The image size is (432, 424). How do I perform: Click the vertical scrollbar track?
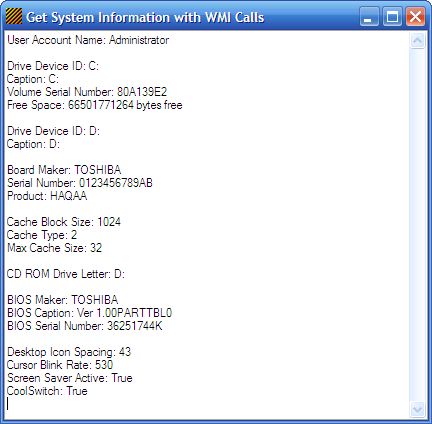click(x=418, y=225)
